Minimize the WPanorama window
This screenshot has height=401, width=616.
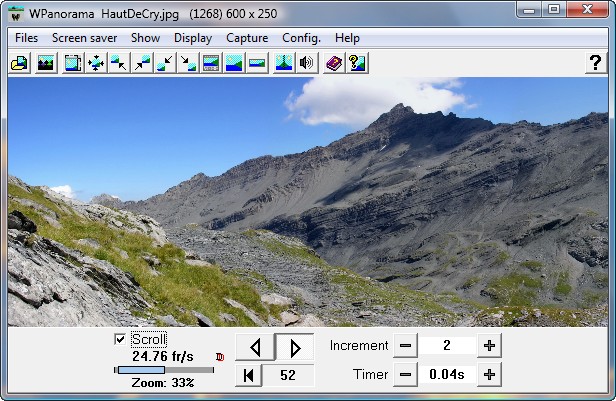point(529,9)
